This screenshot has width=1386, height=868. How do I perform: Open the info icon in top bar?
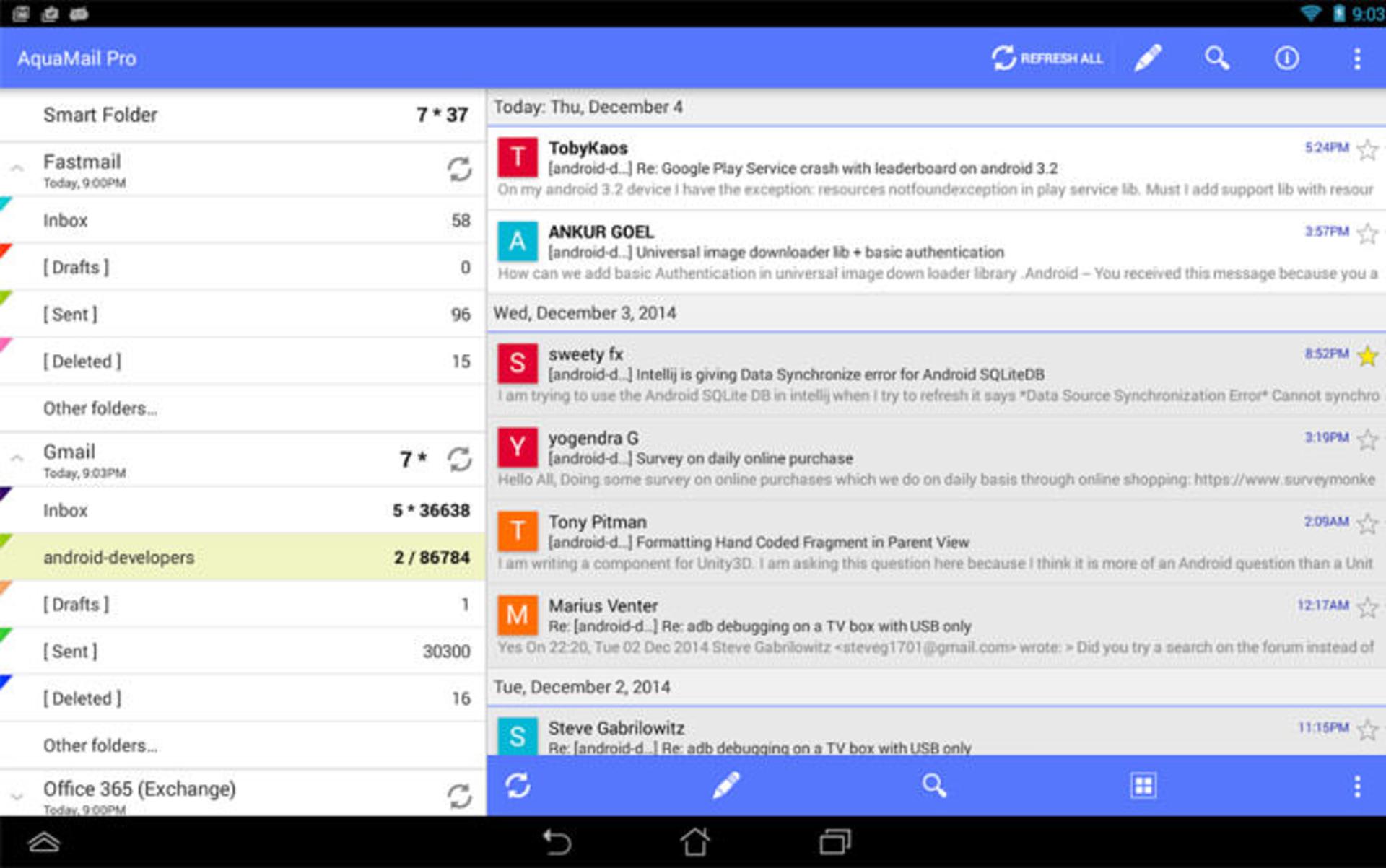(x=1286, y=58)
